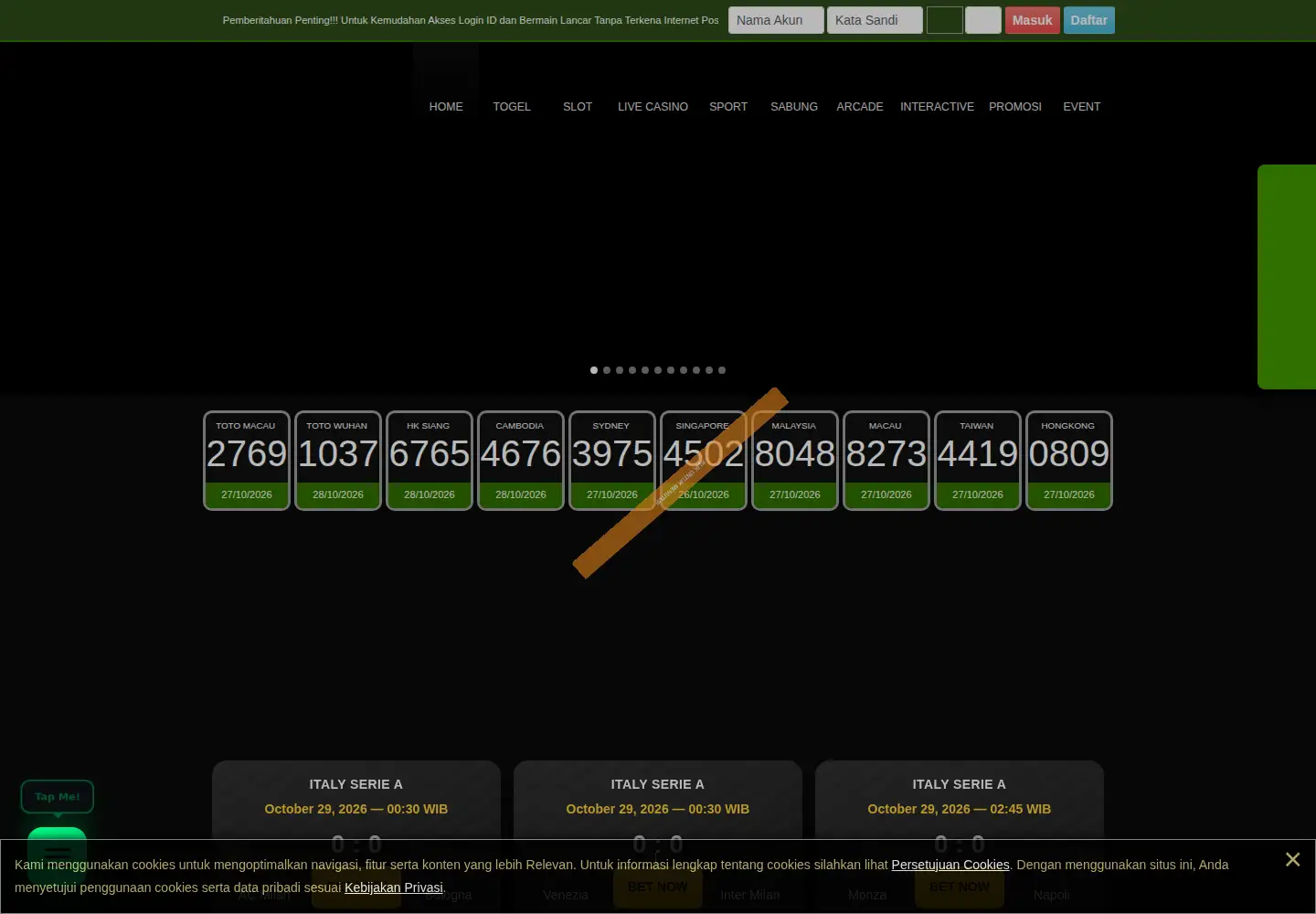Go to the HOME menu item
Viewport: 1316px width, 914px height.
446,107
